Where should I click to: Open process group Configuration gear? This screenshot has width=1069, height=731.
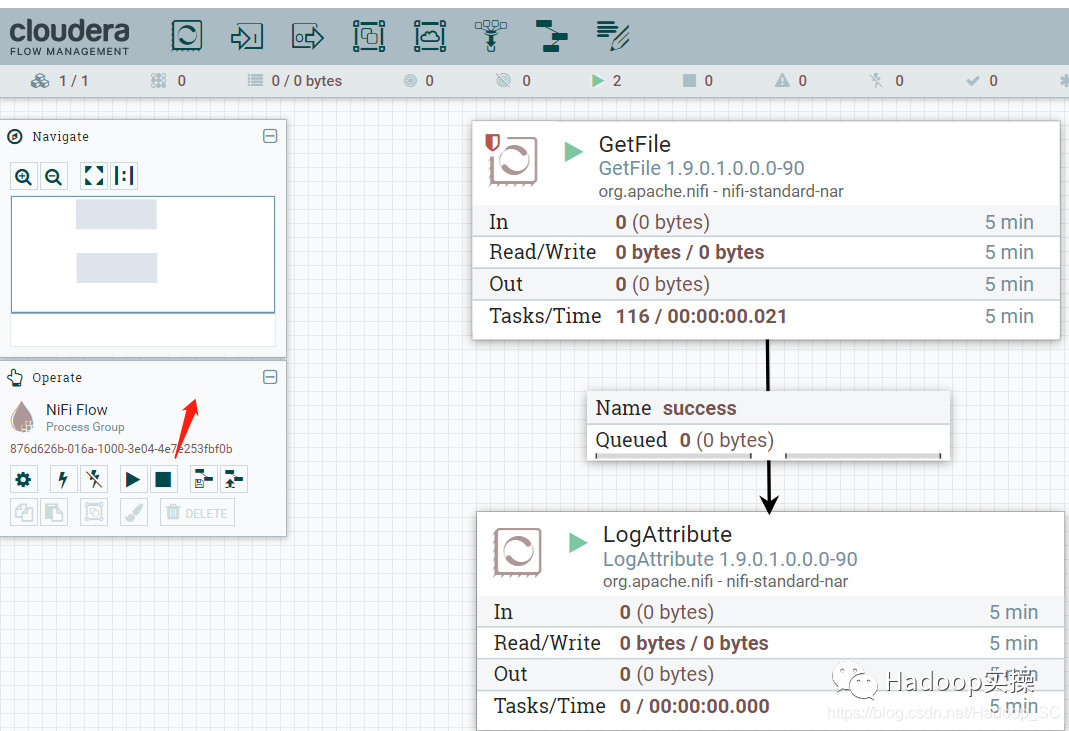[x=23, y=479]
